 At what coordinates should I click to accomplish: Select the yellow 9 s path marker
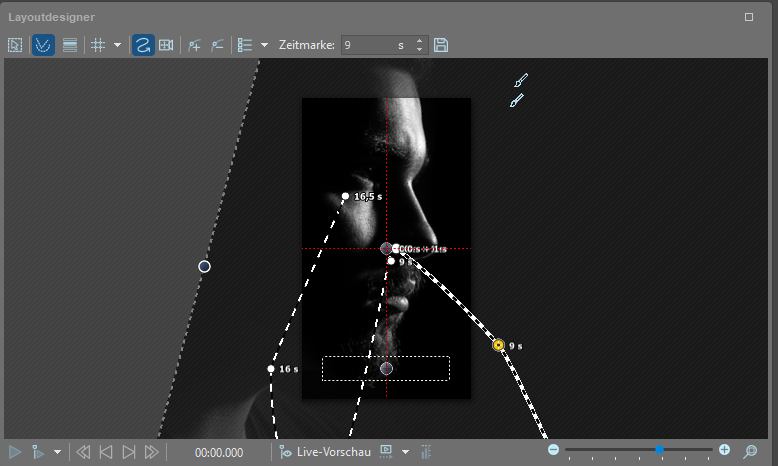498,345
